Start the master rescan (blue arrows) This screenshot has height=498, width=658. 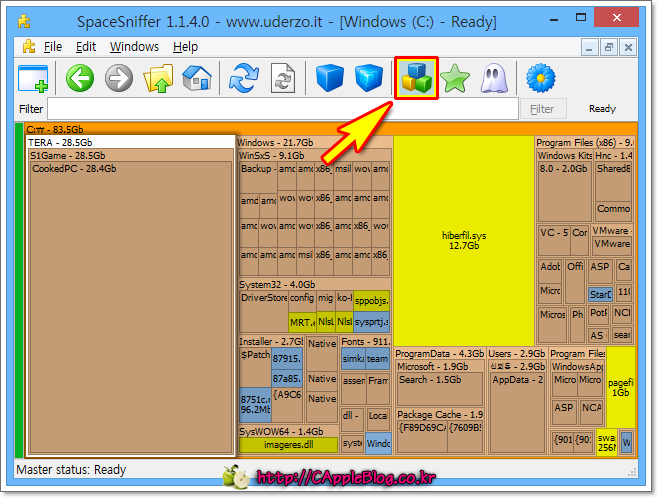coord(244,78)
